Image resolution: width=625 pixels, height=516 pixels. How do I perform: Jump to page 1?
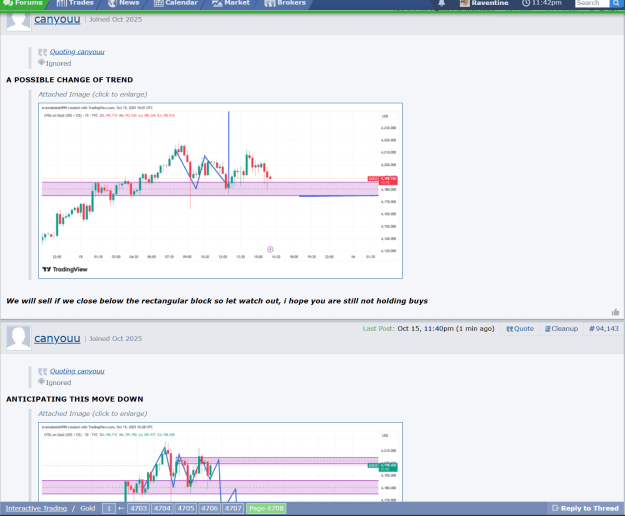(x=109, y=508)
